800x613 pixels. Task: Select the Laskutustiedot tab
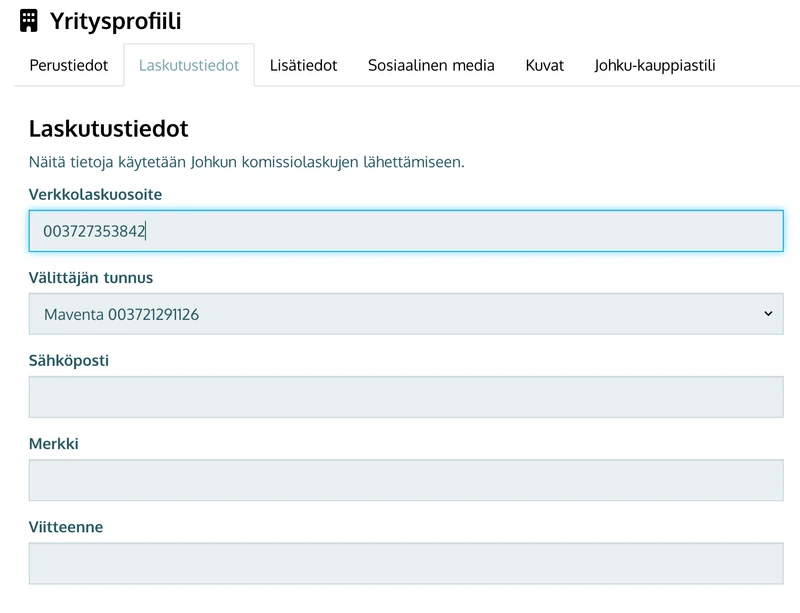point(189,65)
